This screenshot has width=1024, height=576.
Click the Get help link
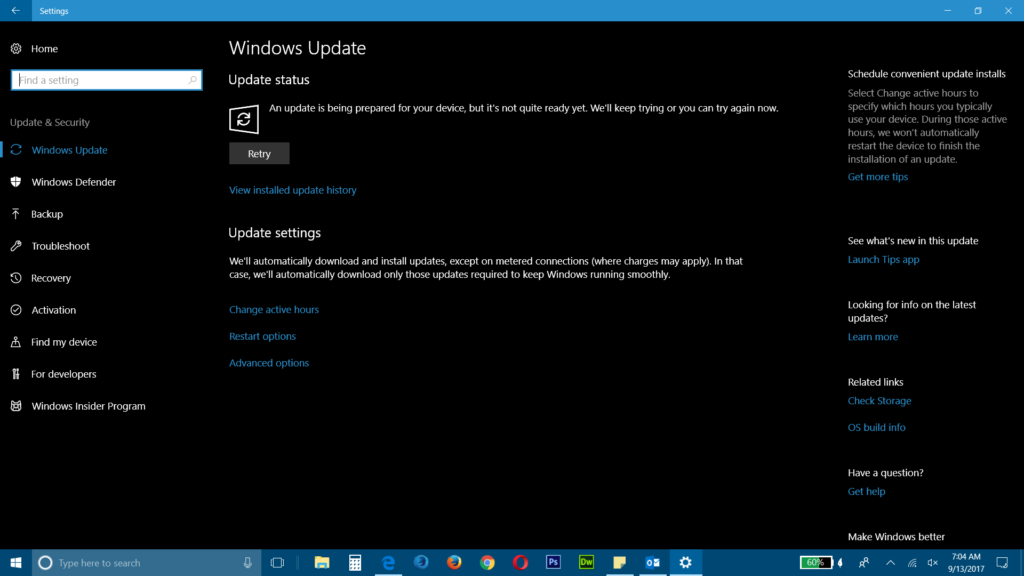(x=866, y=492)
